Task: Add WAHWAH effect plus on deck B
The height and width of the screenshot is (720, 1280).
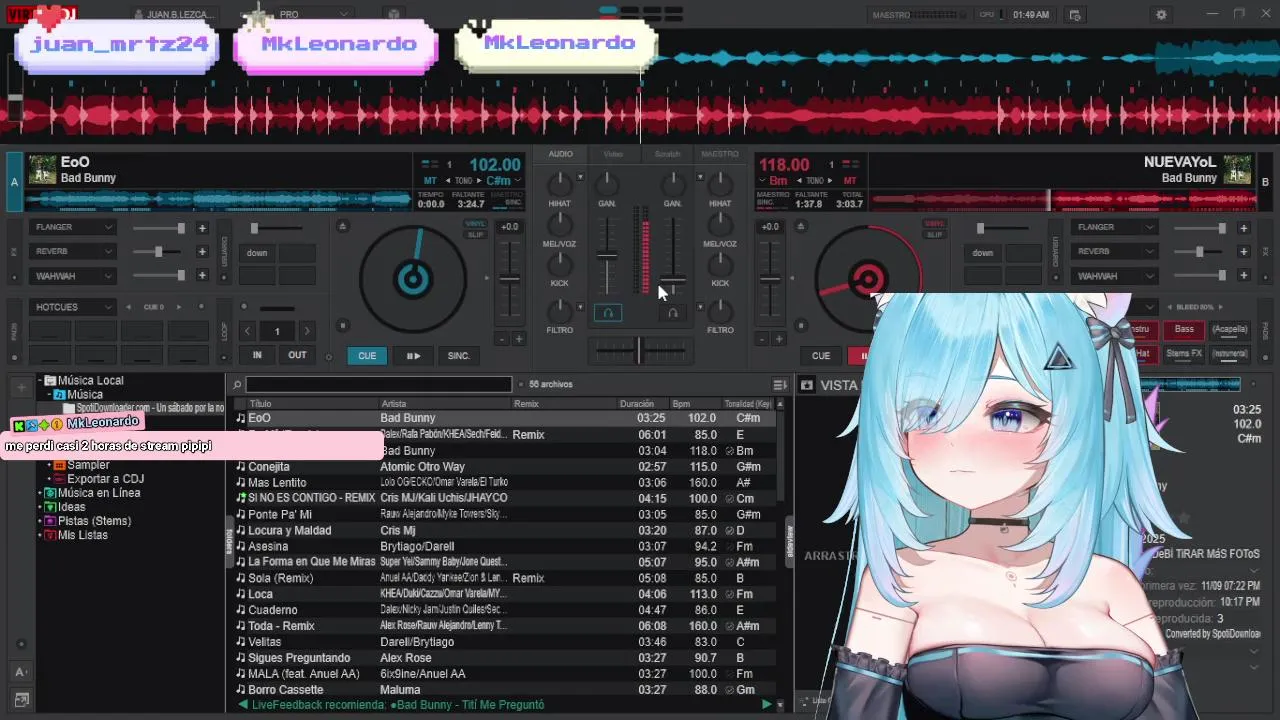Action: 1243,276
